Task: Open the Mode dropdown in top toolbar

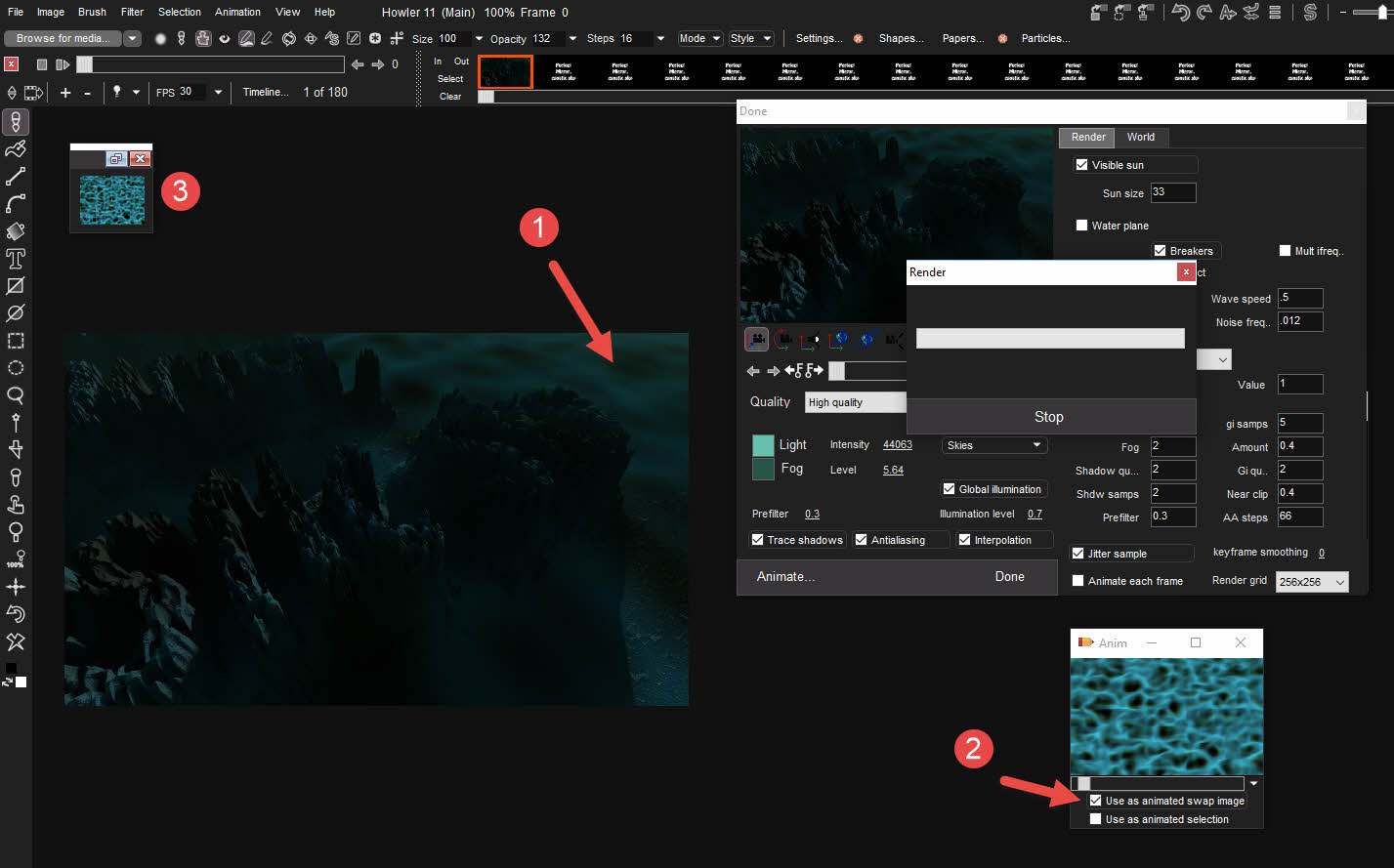Action: click(699, 38)
